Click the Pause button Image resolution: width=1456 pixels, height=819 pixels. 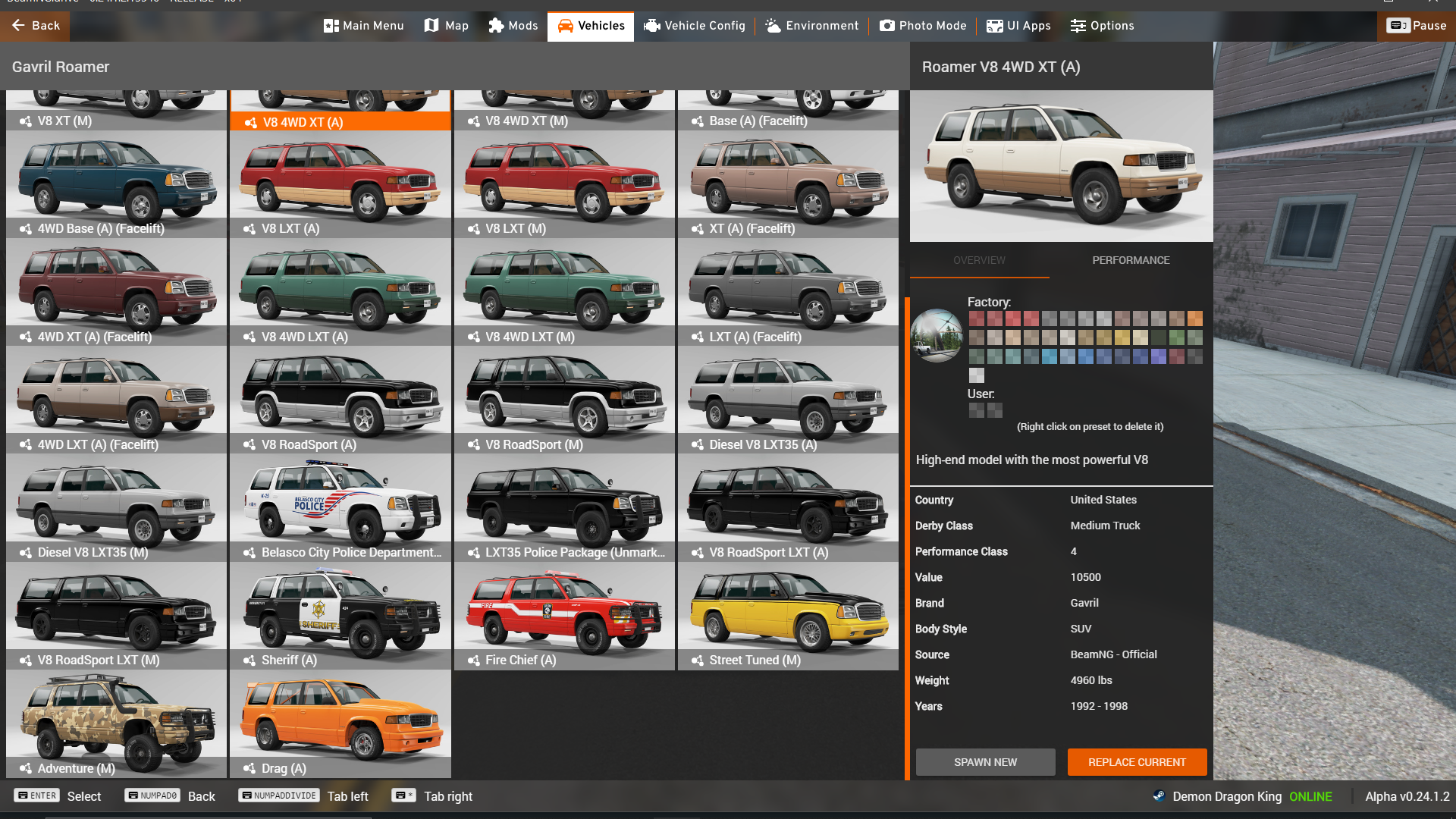pos(1417,26)
